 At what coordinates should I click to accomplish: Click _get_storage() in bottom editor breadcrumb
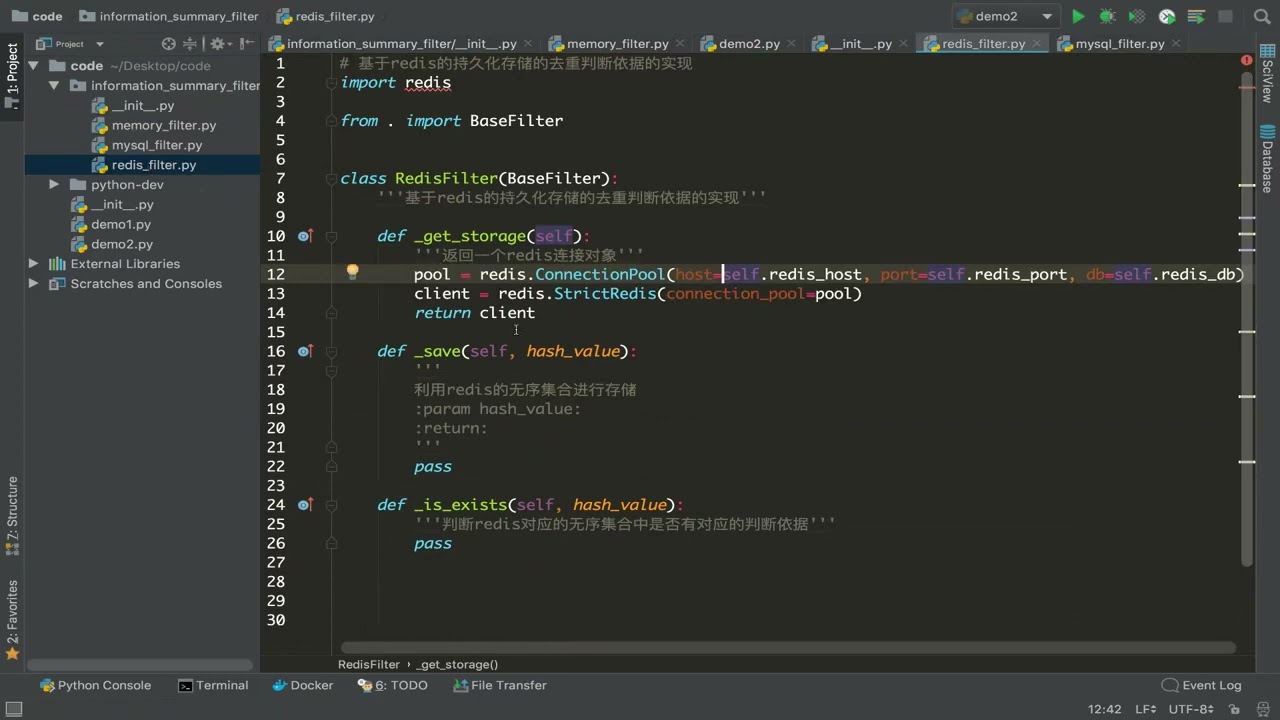tap(458, 664)
